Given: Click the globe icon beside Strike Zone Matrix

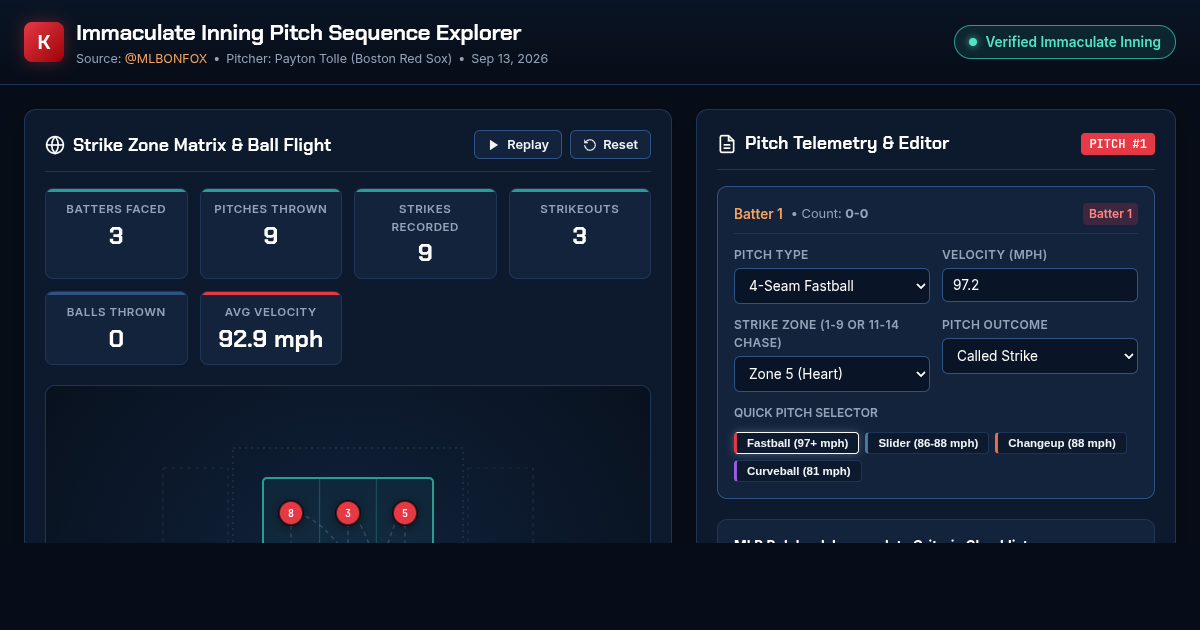Looking at the screenshot, I should (x=55, y=145).
